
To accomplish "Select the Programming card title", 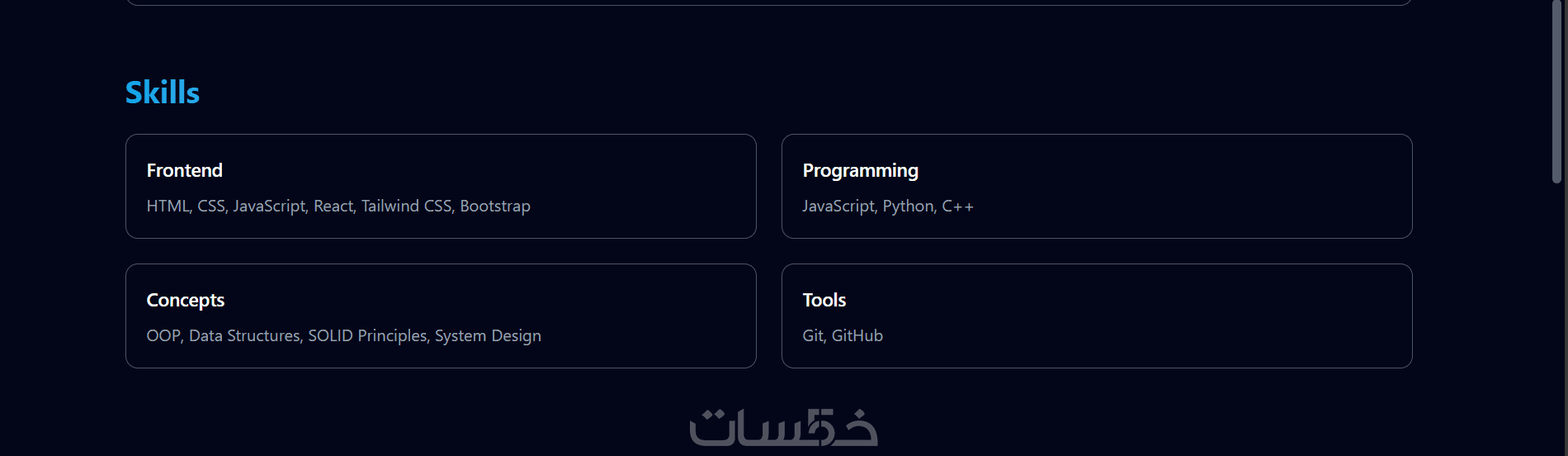I will 860,170.
